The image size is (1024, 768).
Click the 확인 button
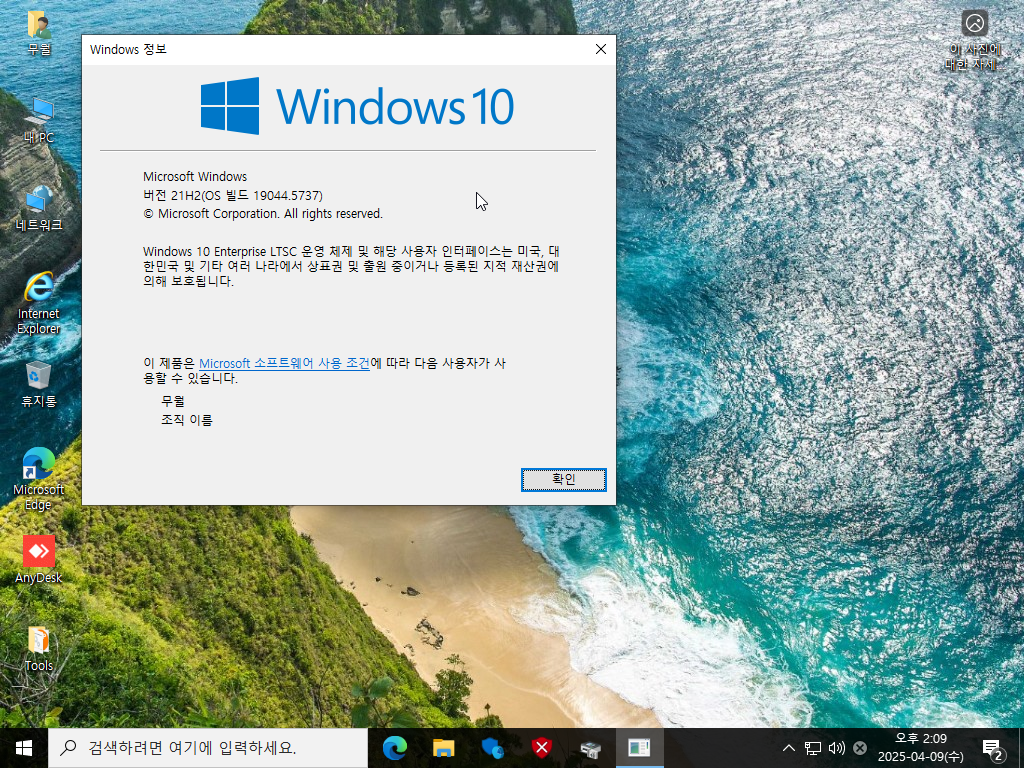point(564,479)
